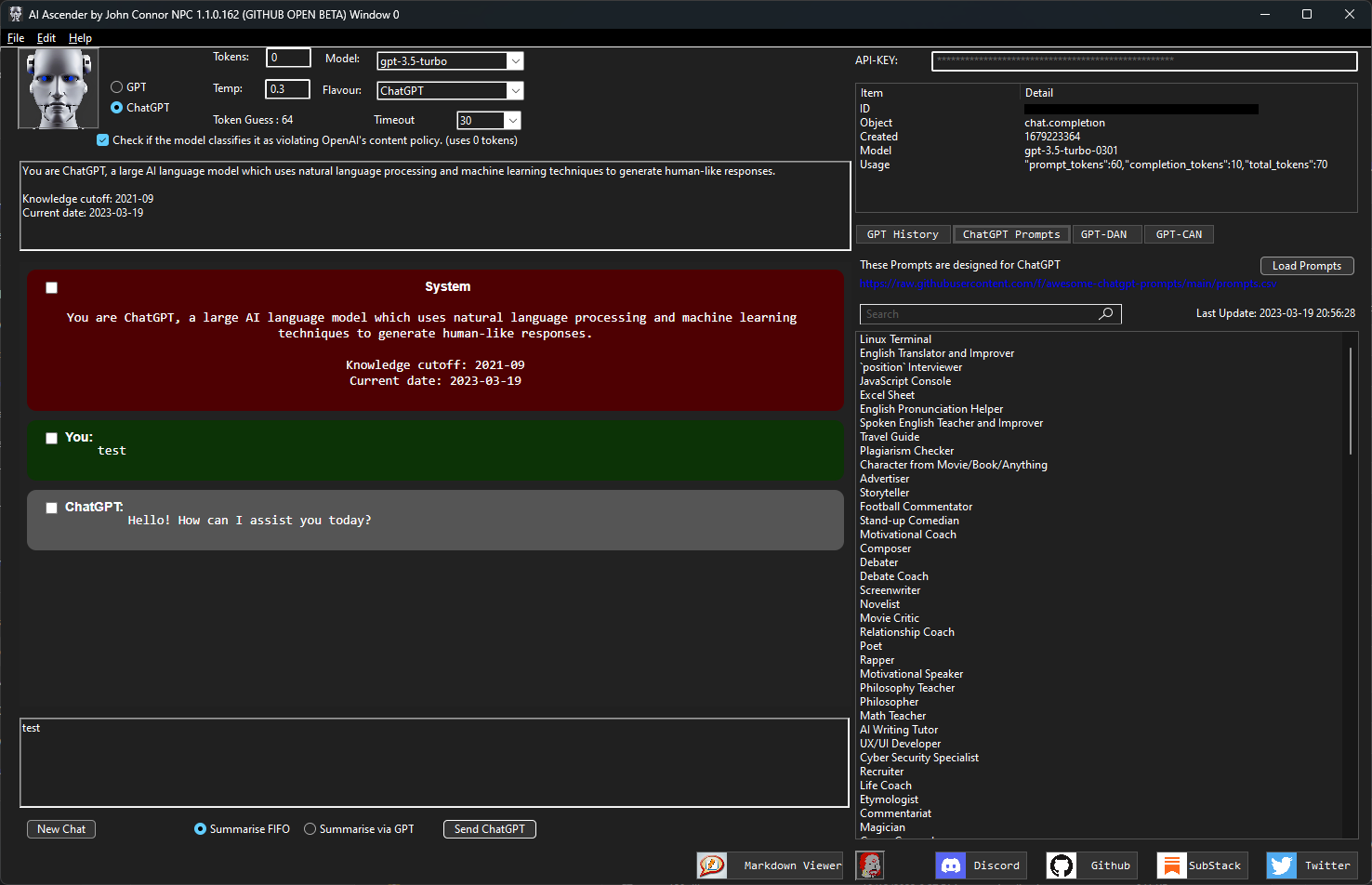Viewport: 1372px width, 885px height.
Task: Open the Edit menu
Action: (46, 37)
